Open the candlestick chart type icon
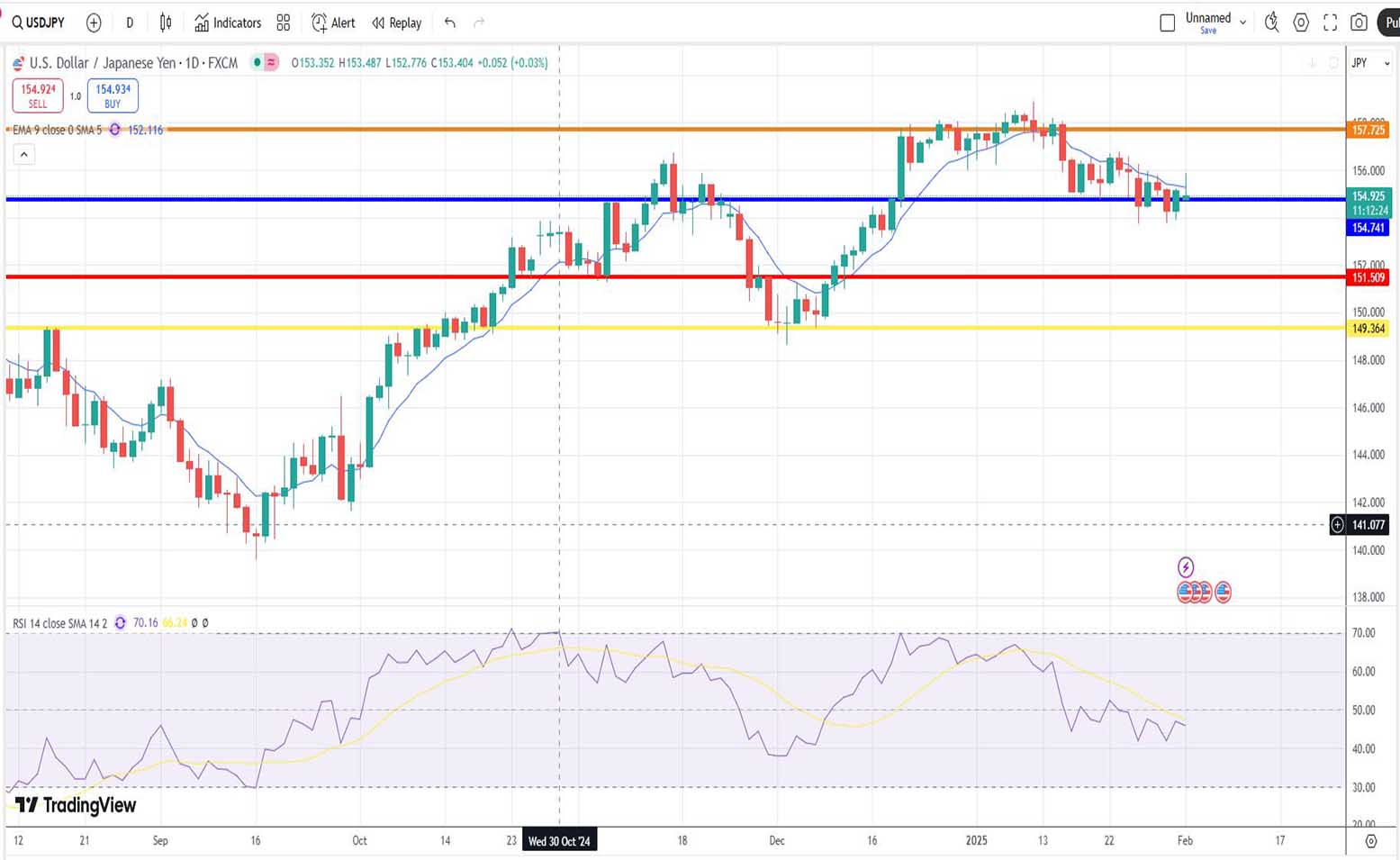This screenshot has height=860, width=1400. (x=166, y=23)
